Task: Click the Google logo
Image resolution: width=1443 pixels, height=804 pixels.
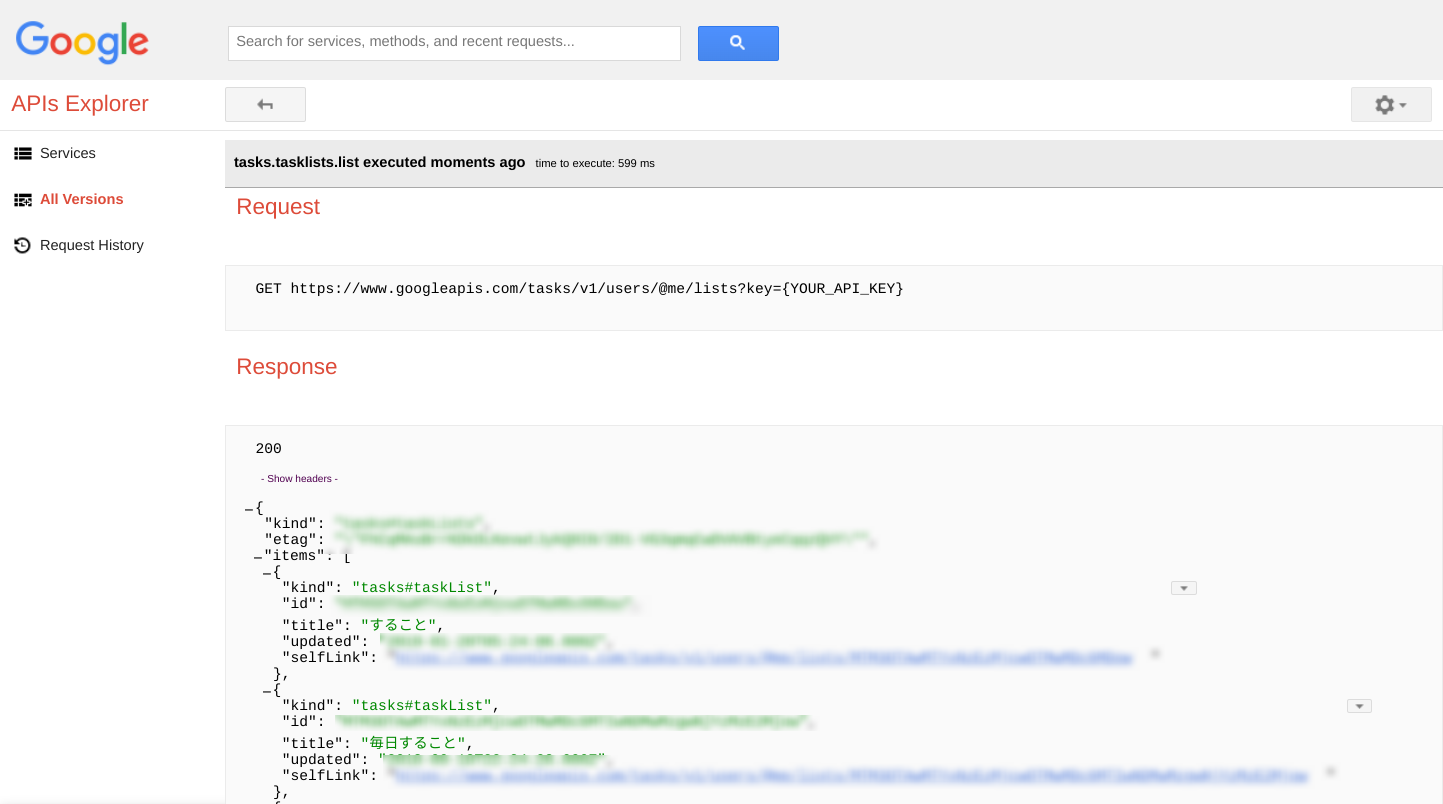Action: click(x=81, y=42)
